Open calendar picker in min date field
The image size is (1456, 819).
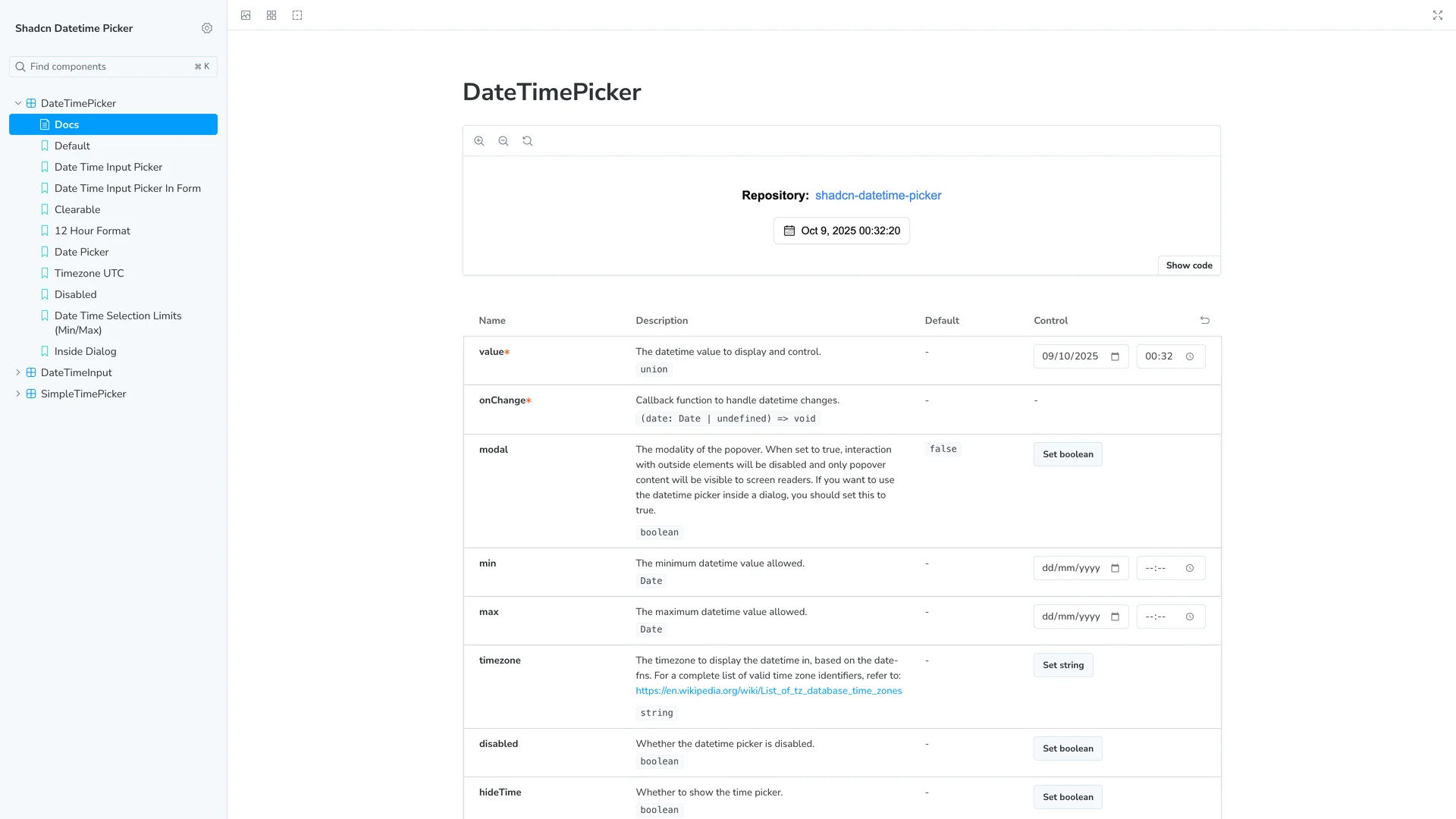coord(1115,568)
